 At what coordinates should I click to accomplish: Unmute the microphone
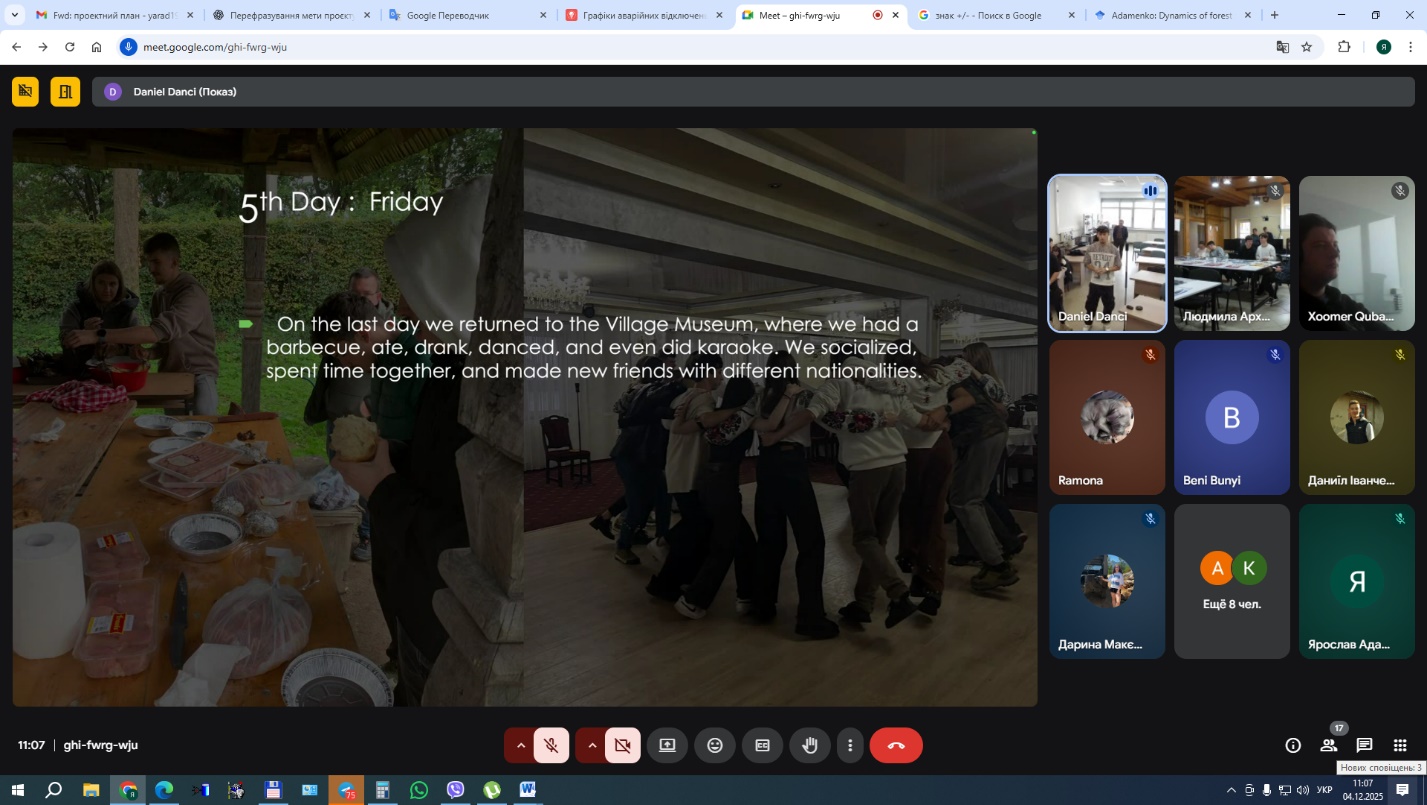click(x=551, y=745)
